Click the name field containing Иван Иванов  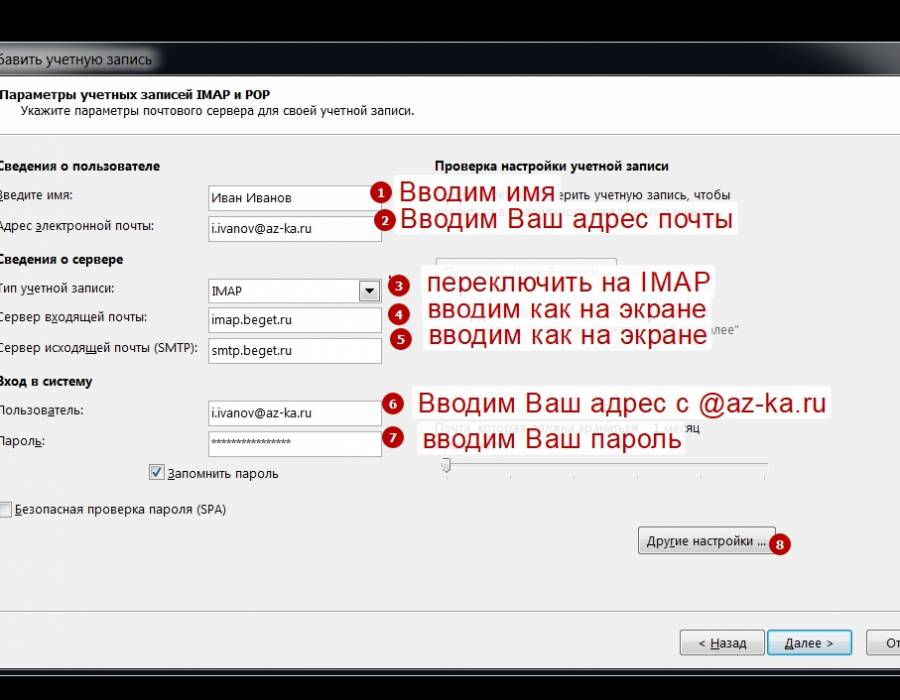[x=294, y=198]
